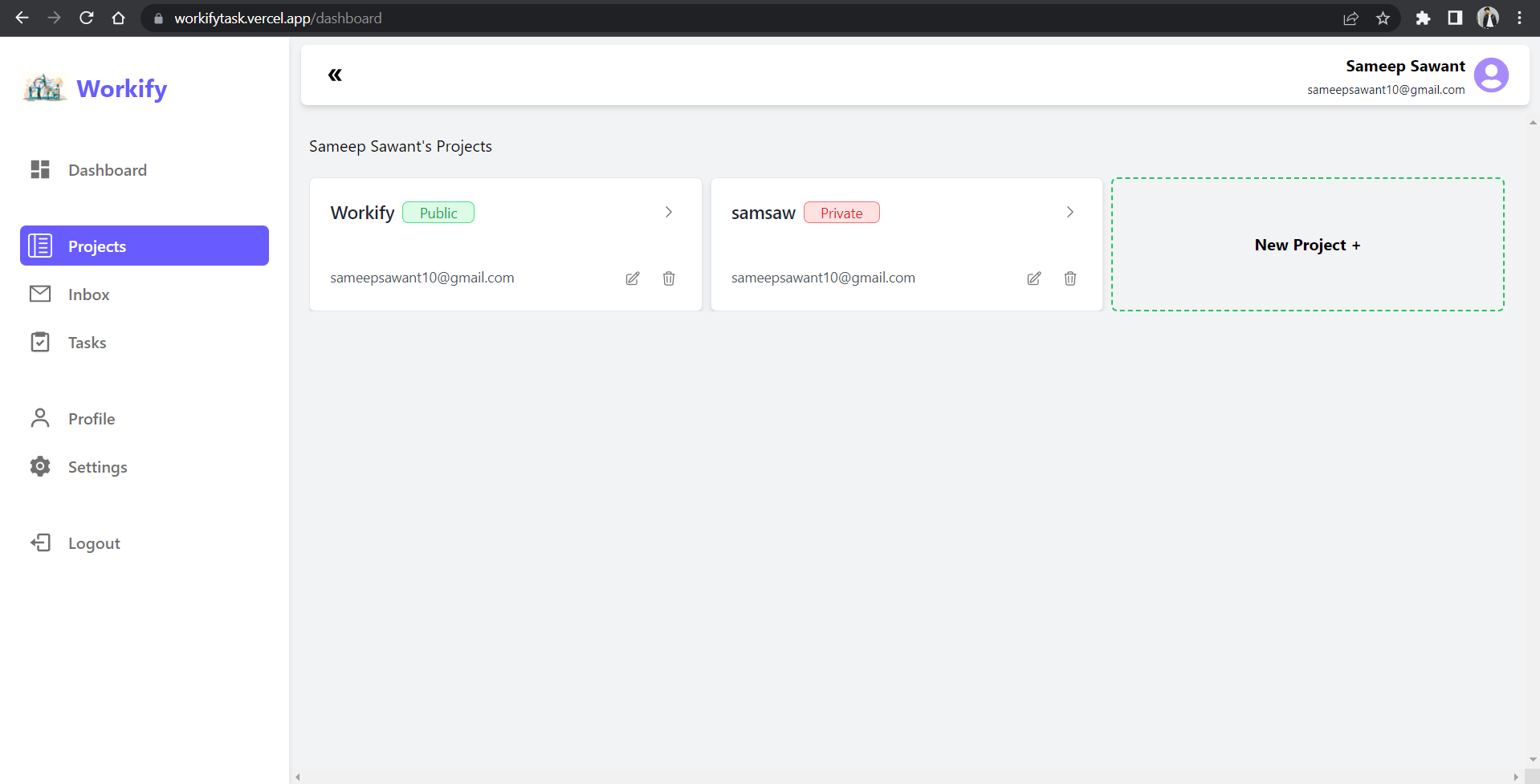Go to browser home page
Image resolution: width=1540 pixels, height=784 pixels.
coord(118,18)
